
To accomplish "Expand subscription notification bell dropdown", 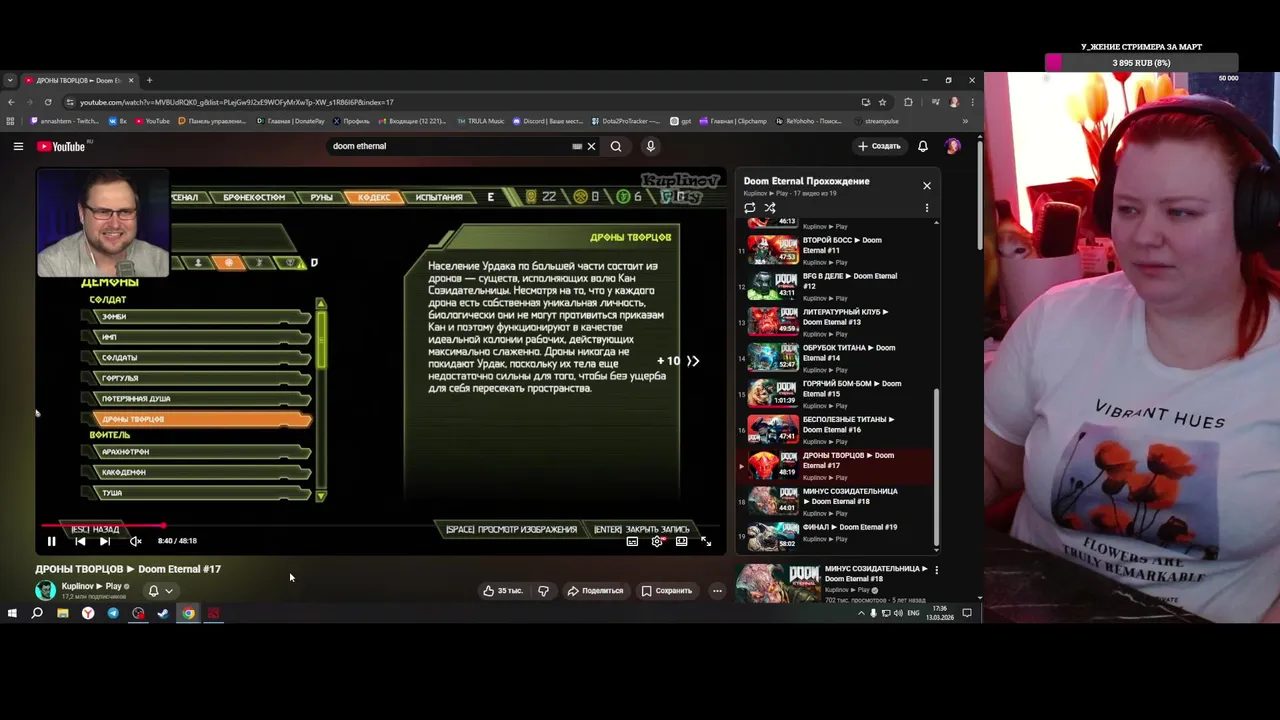I will 160,591.
